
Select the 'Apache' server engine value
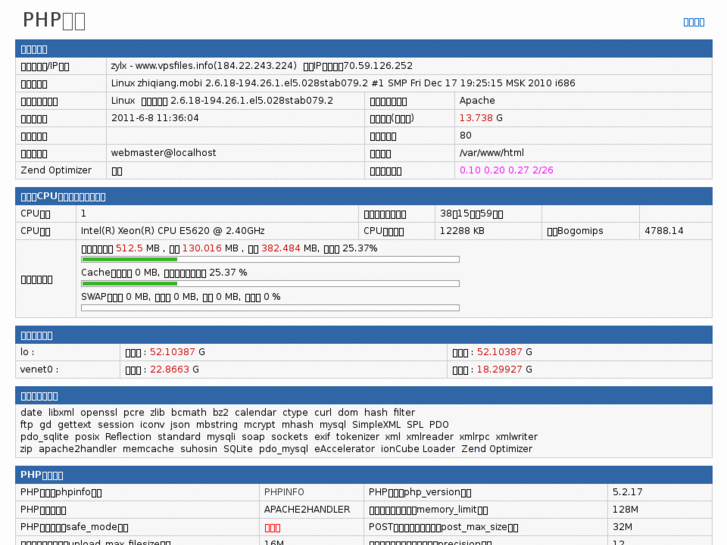pos(477,101)
